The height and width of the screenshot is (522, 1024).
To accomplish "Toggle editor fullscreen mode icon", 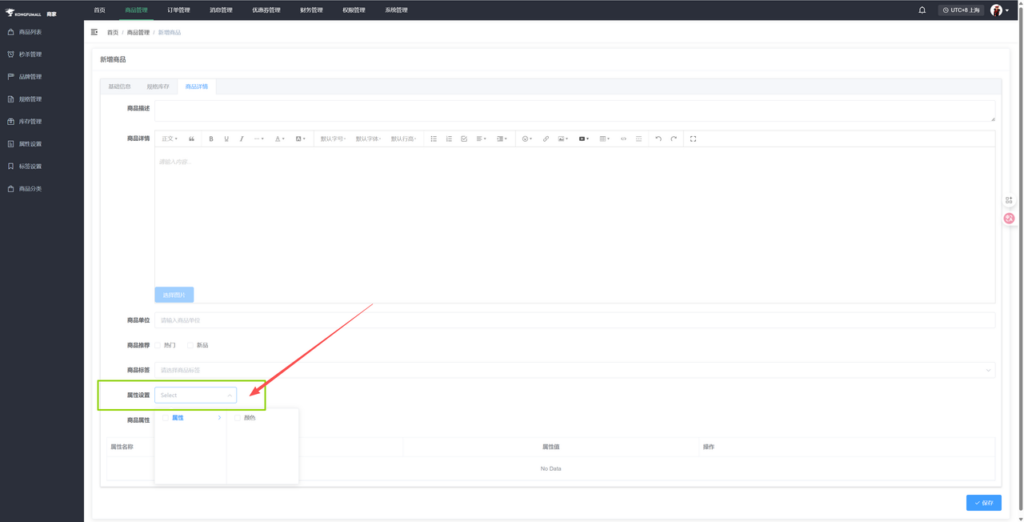I will [693, 139].
